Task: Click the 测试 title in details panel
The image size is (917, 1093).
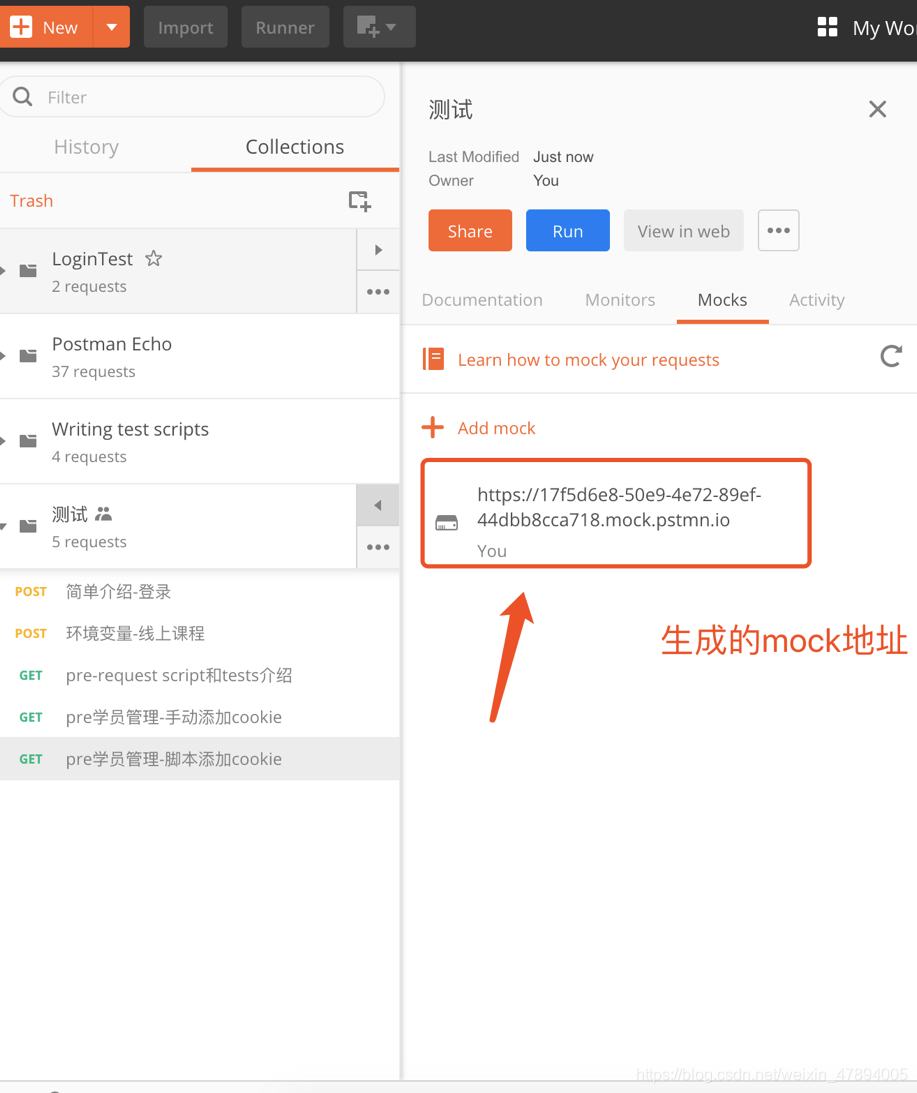Action: (451, 109)
